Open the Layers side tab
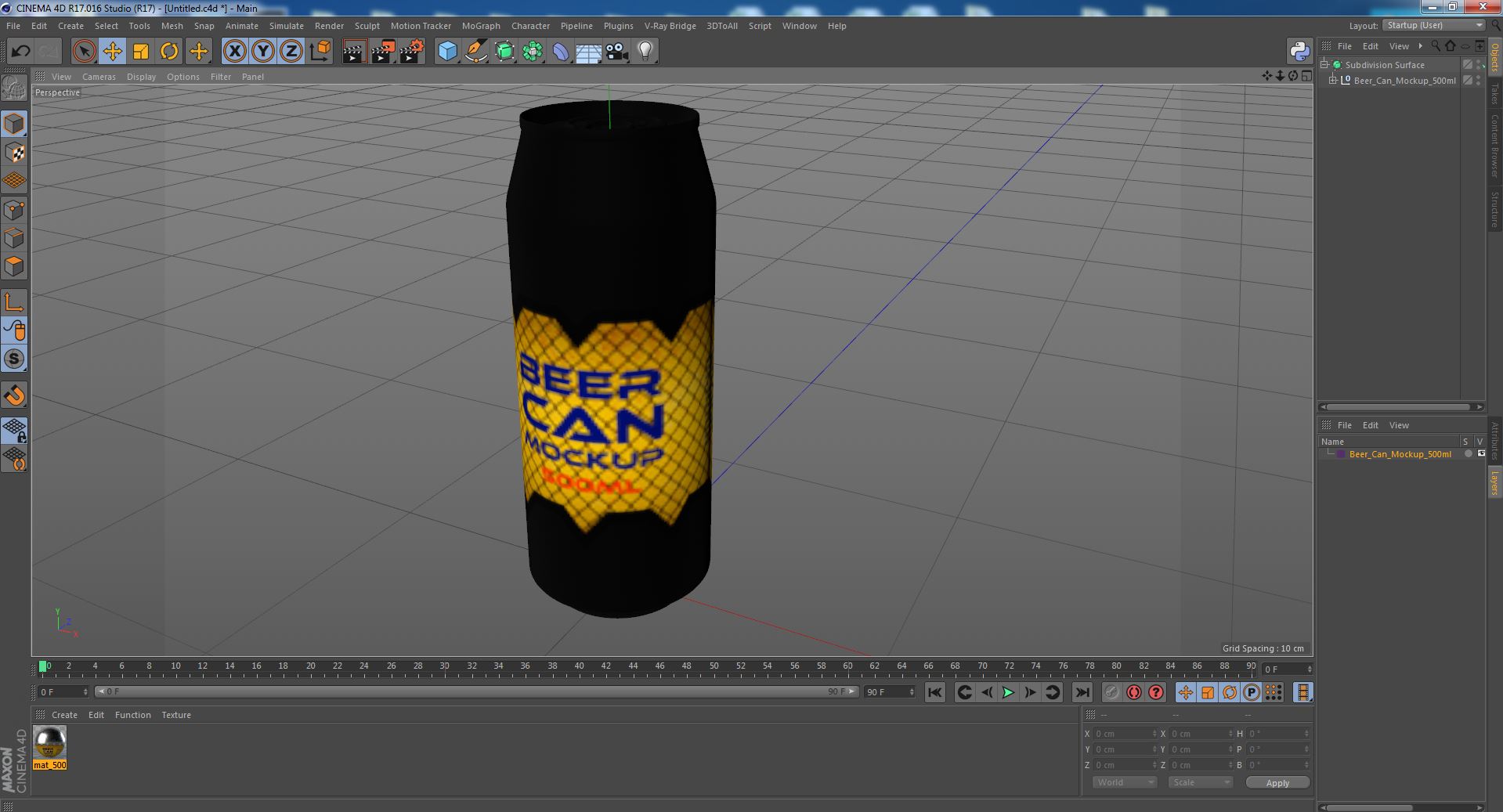 tap(1494, 483)
